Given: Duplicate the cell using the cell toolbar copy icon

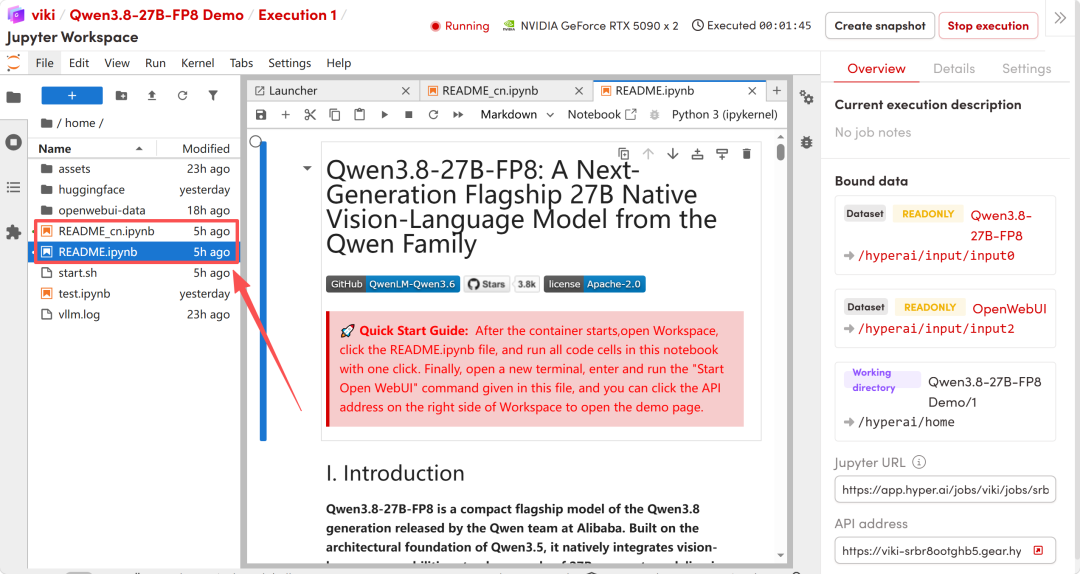Looking at the screenshot, I should pyautogui.click(x=623, y=154).
